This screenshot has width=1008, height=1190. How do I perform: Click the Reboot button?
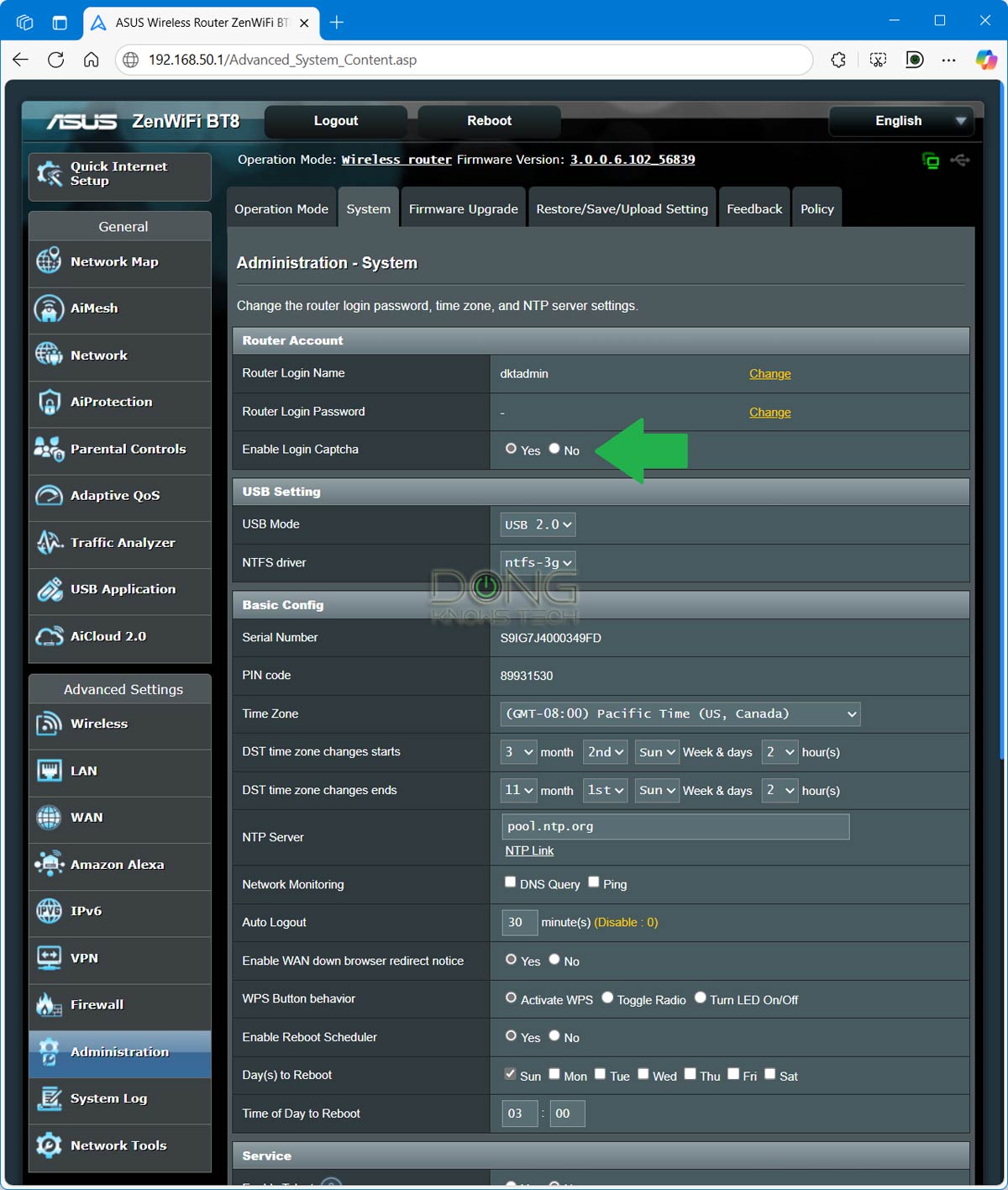point(488,120)
